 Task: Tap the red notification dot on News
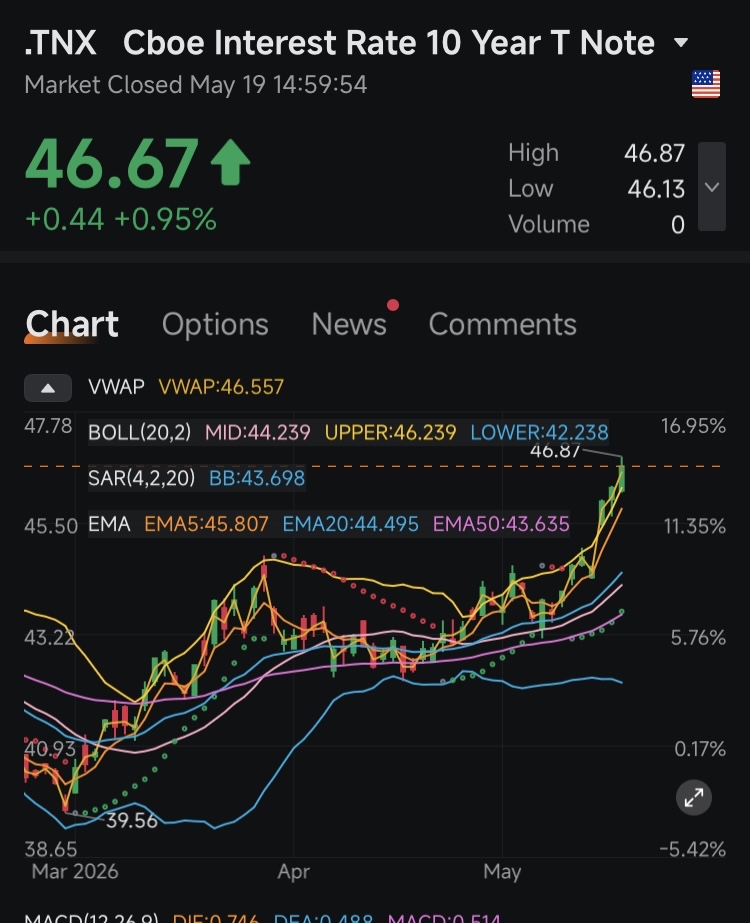393,305
